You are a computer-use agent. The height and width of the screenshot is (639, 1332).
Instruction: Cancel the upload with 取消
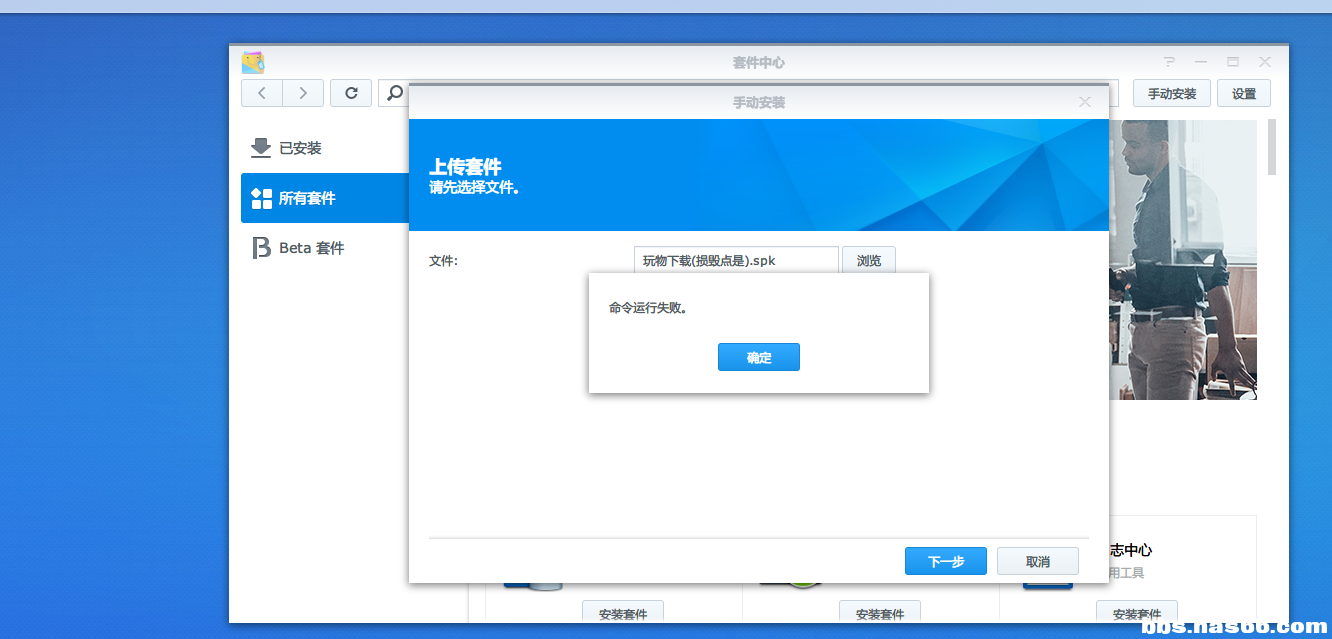click(x=1037, y=560)
